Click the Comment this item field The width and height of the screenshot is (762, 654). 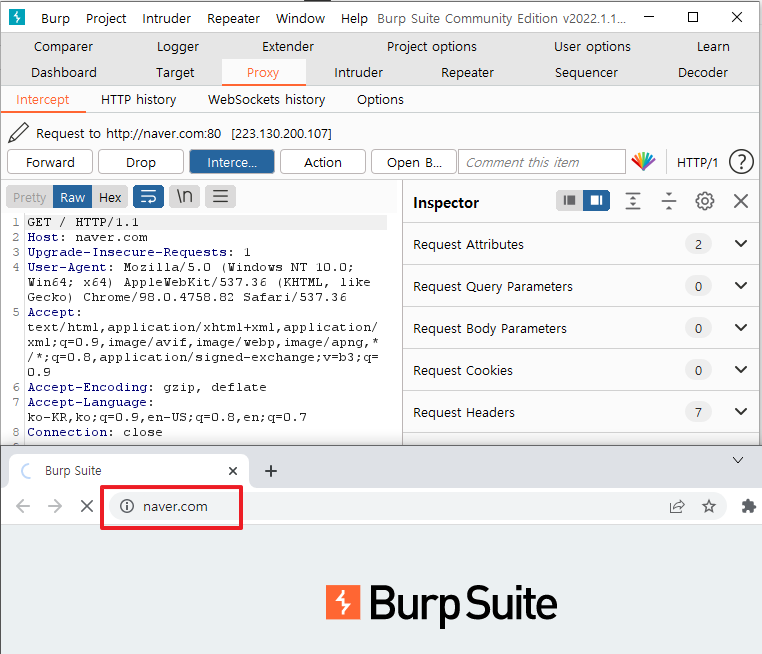(542, 162)
